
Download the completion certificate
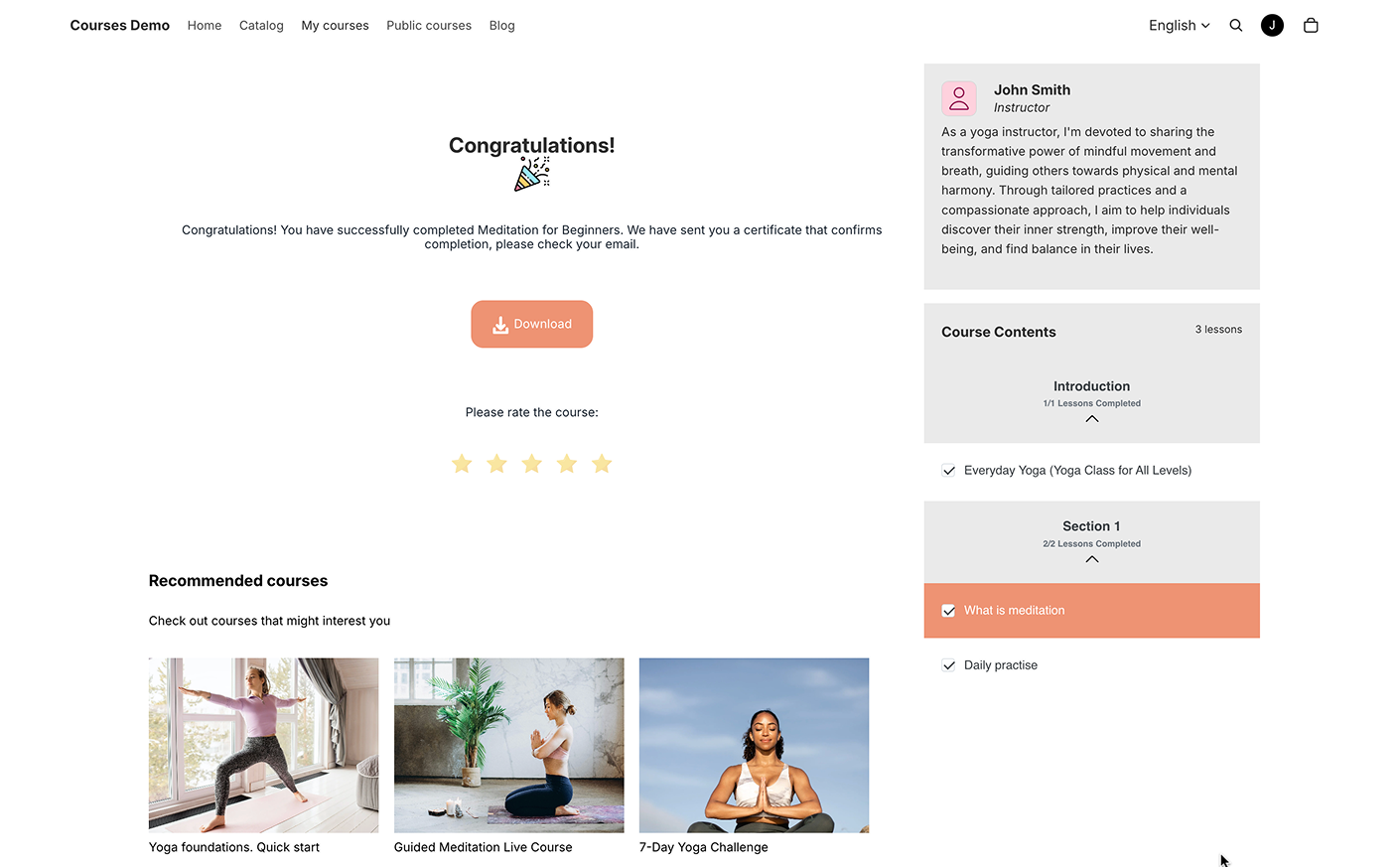click(532, 324)
